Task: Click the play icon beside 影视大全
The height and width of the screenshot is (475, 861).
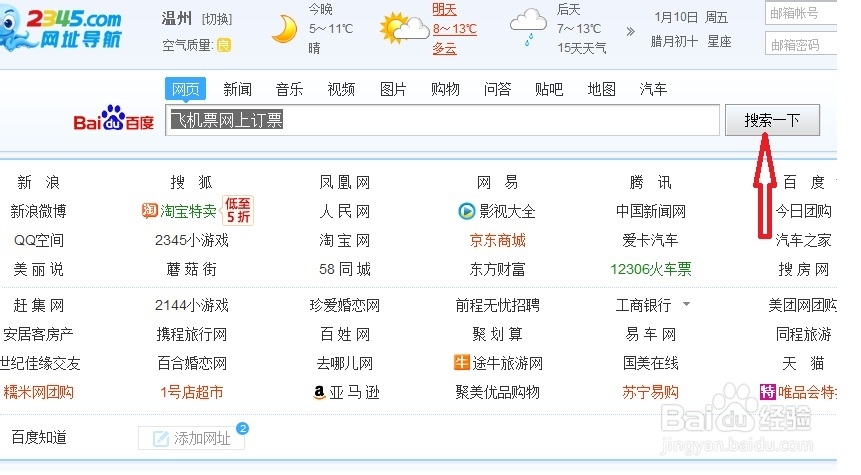Action: pyautogui.click(x=466, y=211)
